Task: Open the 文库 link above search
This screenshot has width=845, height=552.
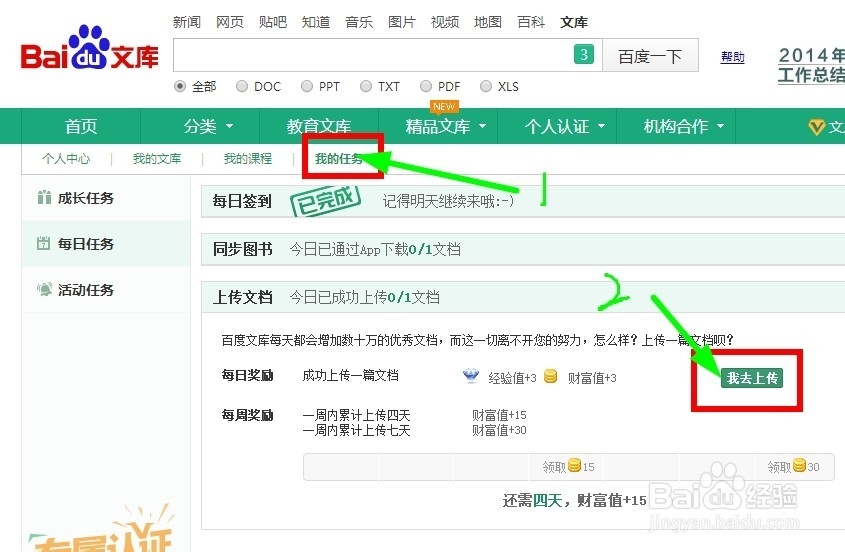Action: [x=574, y=22]
